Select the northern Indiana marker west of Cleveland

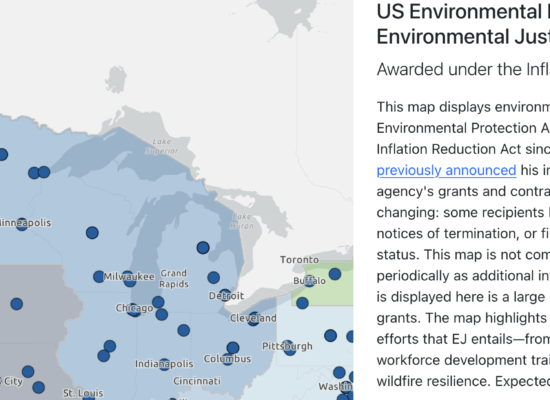point(183,330)
